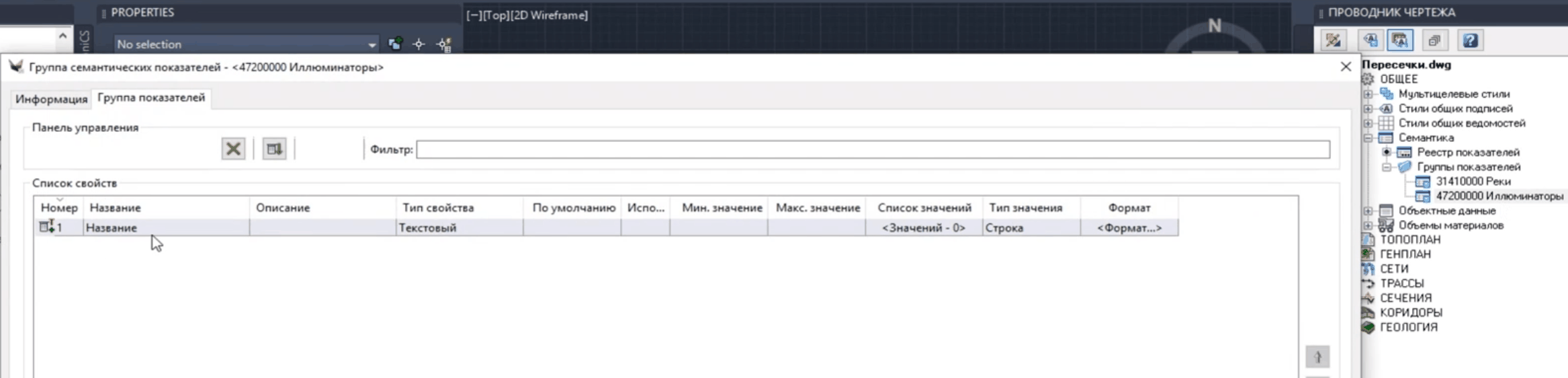Select 31410000 Реки in the tree
The image size is (1568, 378).
(x=1473, y=182)
